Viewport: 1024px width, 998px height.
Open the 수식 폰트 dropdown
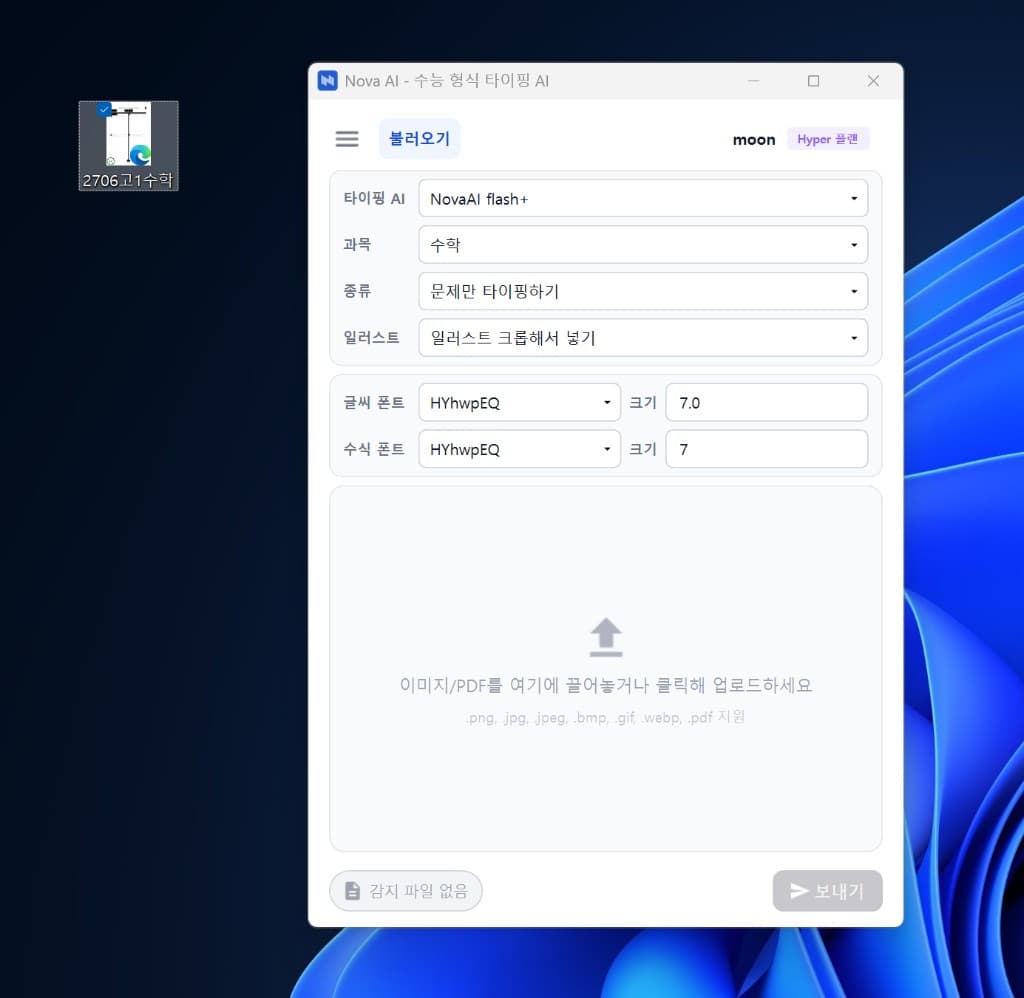(x=519, y=449)
